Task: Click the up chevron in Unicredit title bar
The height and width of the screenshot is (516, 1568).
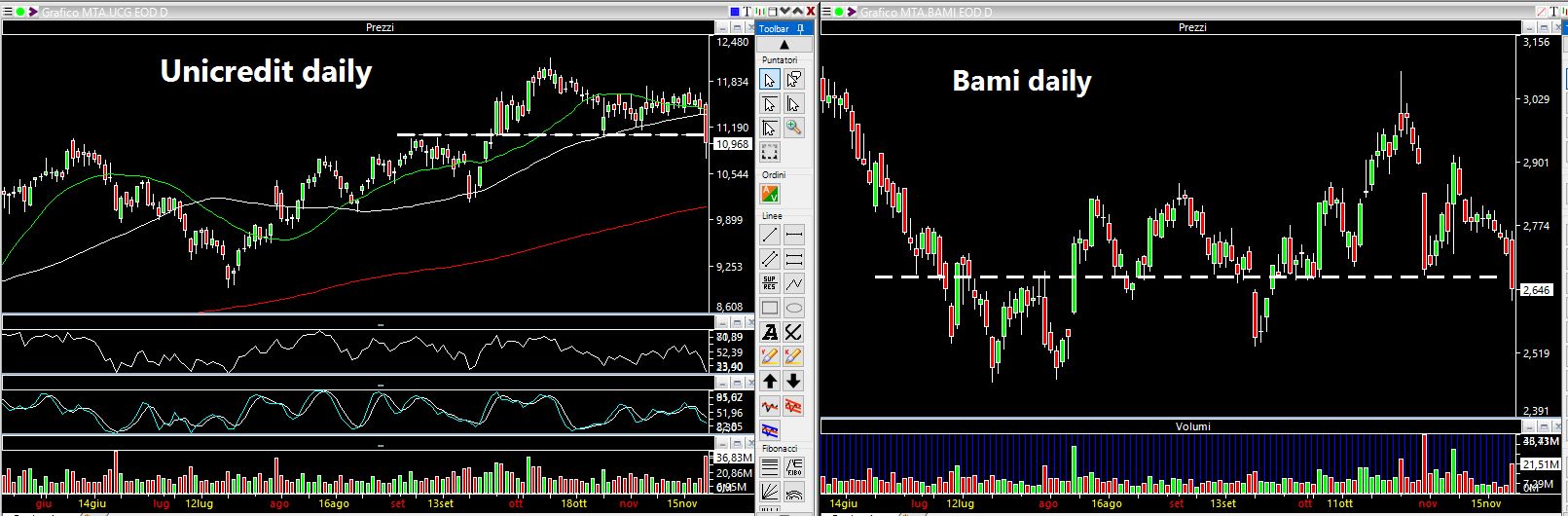Action: [x=799, y=11]
